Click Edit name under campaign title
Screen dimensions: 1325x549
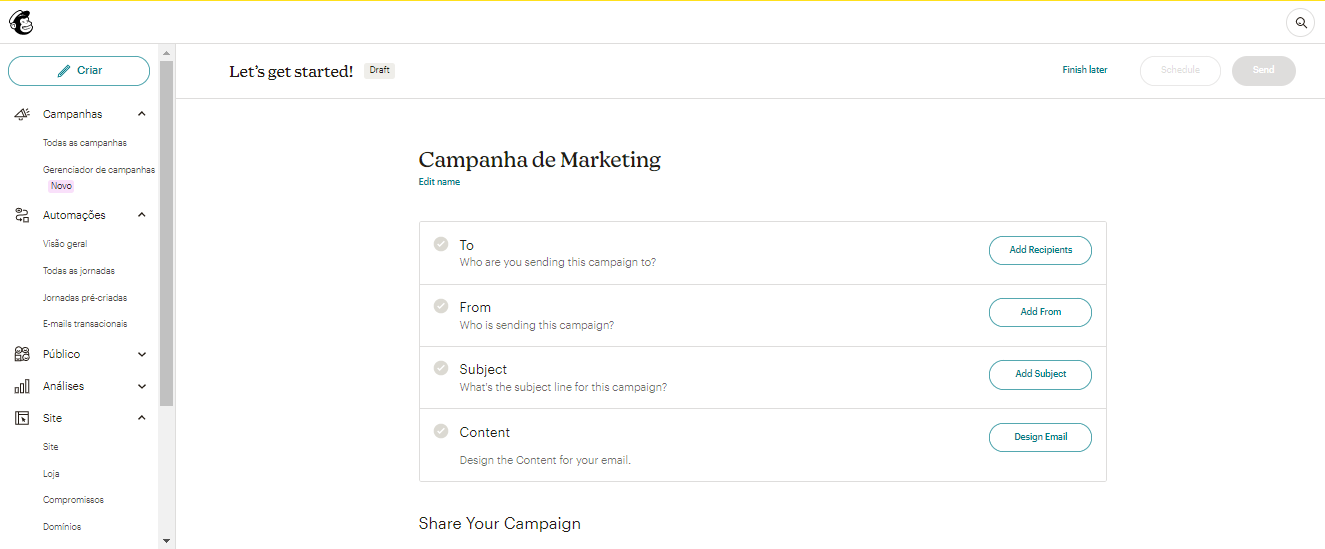[x=439, y=182]
